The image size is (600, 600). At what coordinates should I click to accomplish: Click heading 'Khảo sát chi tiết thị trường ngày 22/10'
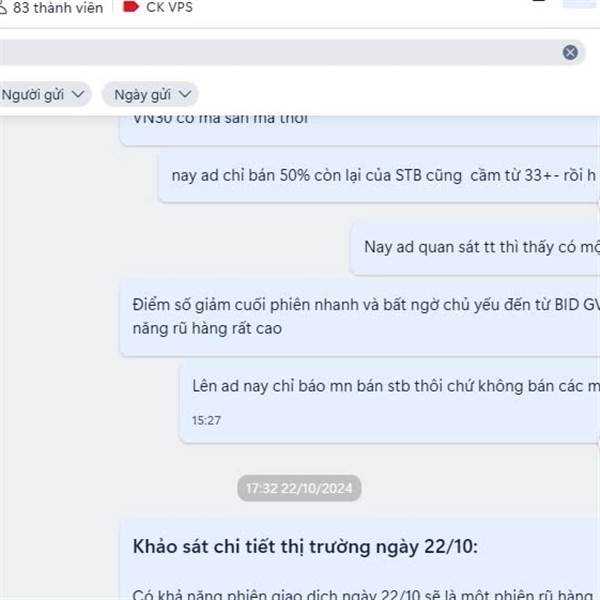point(305,546)
